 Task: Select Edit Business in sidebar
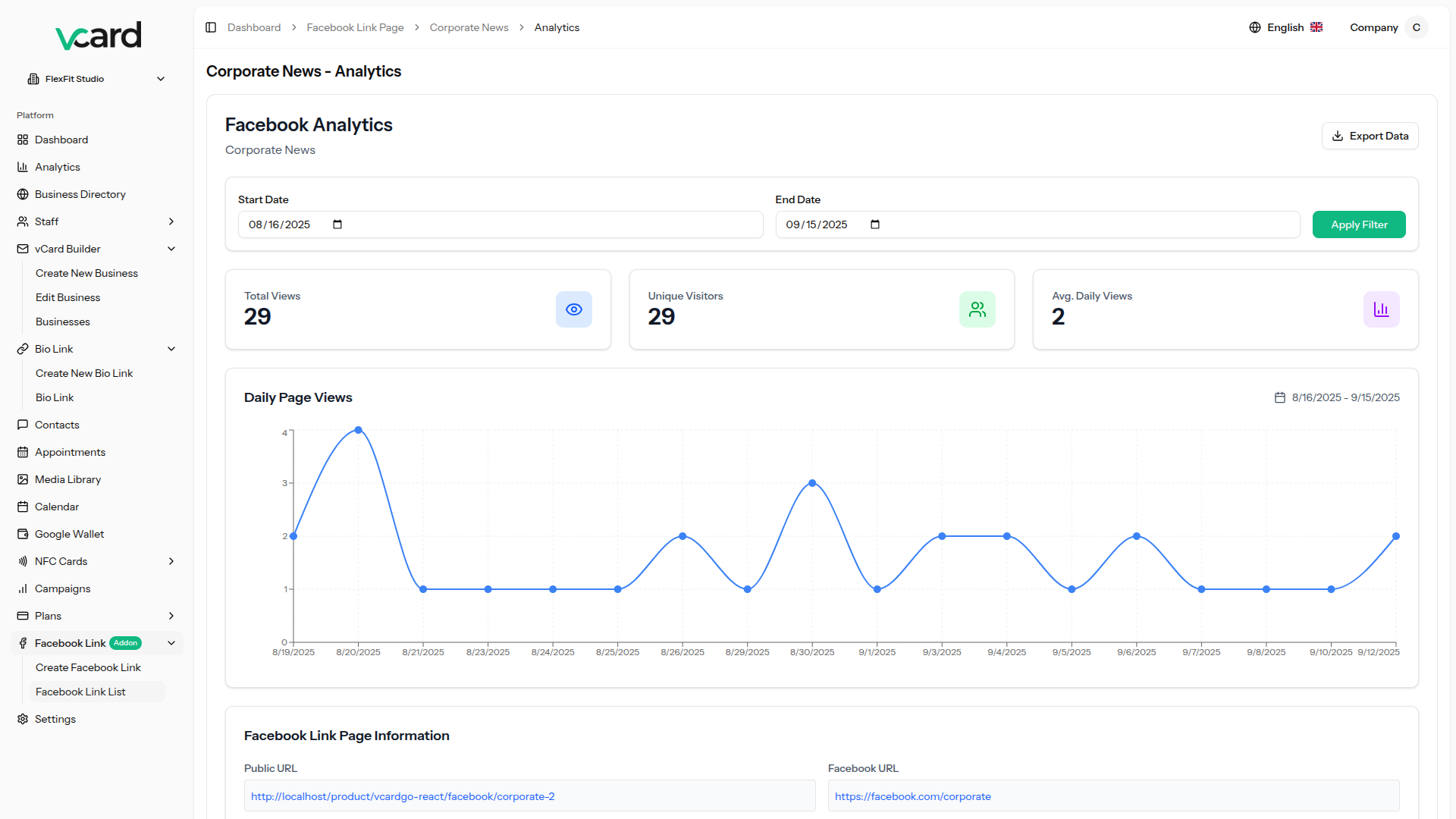[67, 297]
